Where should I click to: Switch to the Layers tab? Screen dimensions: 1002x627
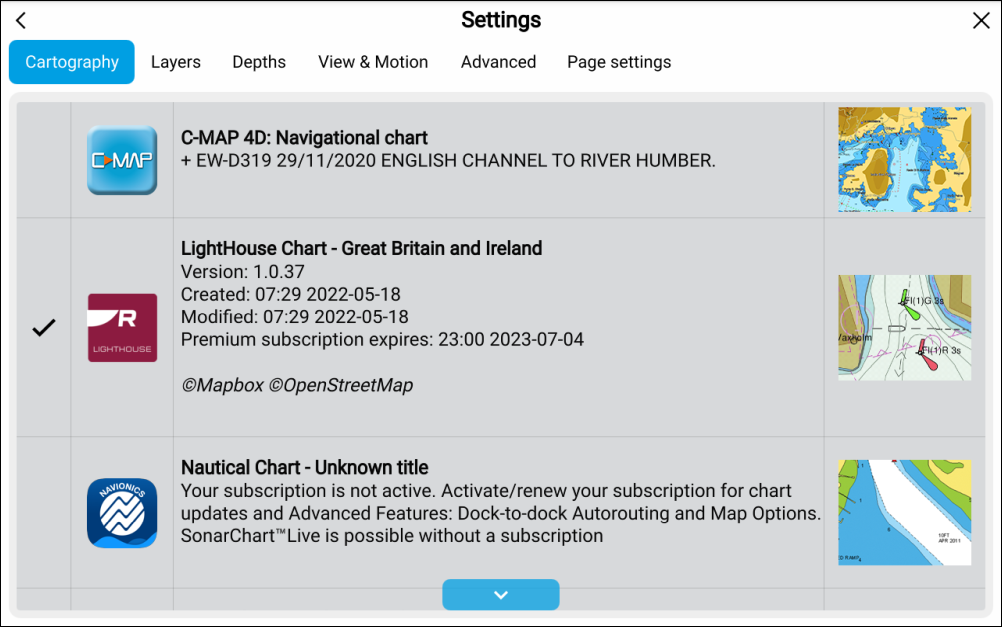(176, 62)
